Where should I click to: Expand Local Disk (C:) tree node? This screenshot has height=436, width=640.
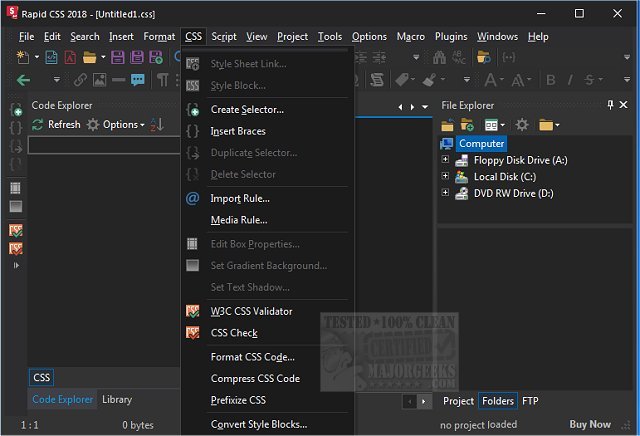click(x=445, y=176)
